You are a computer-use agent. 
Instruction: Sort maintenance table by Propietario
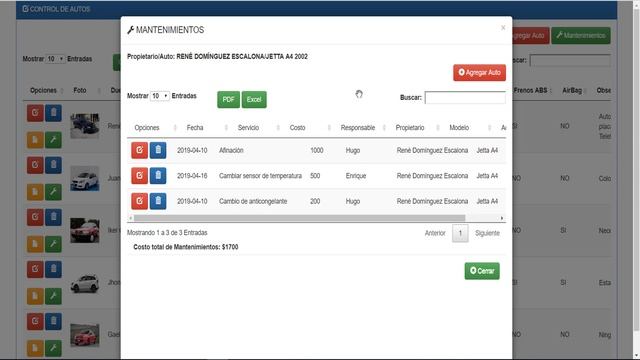(x=410, y=128)
